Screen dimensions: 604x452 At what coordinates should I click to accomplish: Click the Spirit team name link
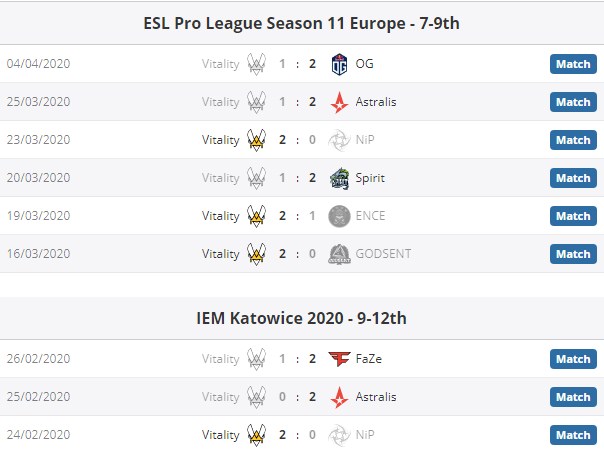click(x=370, y=178)
